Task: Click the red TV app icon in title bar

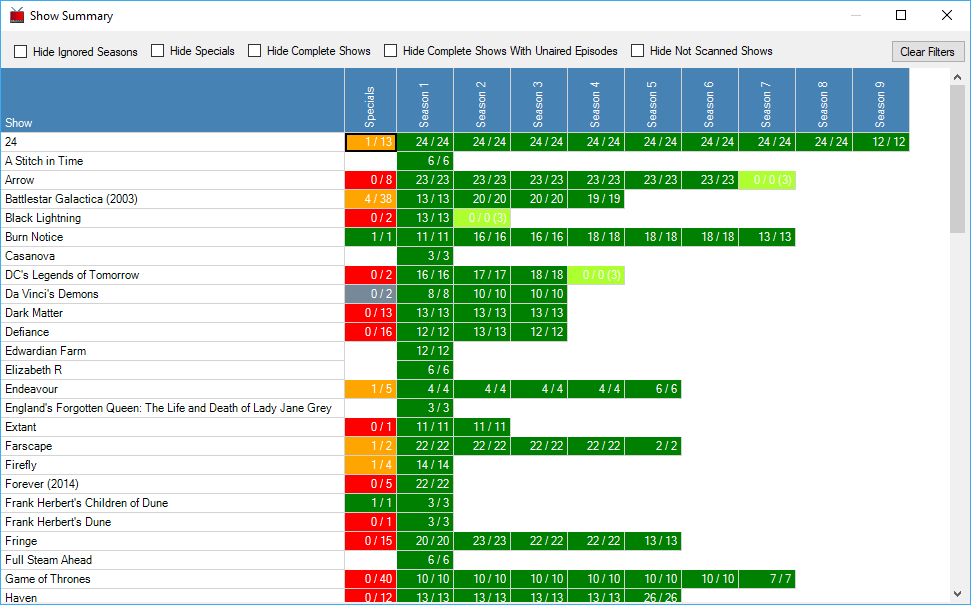Action: tap(17, 15)
